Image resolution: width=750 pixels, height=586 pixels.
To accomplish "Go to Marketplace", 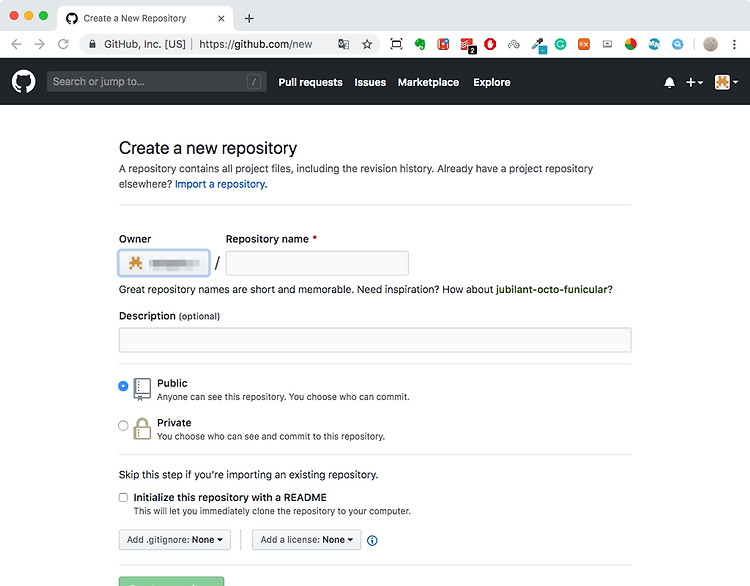I will coord(429,82).
